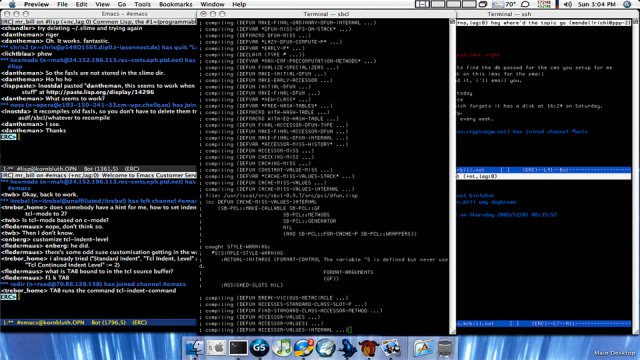The image size is (640, 360).
Task: Open the Dock app showing badge 2
Action: 304,348
